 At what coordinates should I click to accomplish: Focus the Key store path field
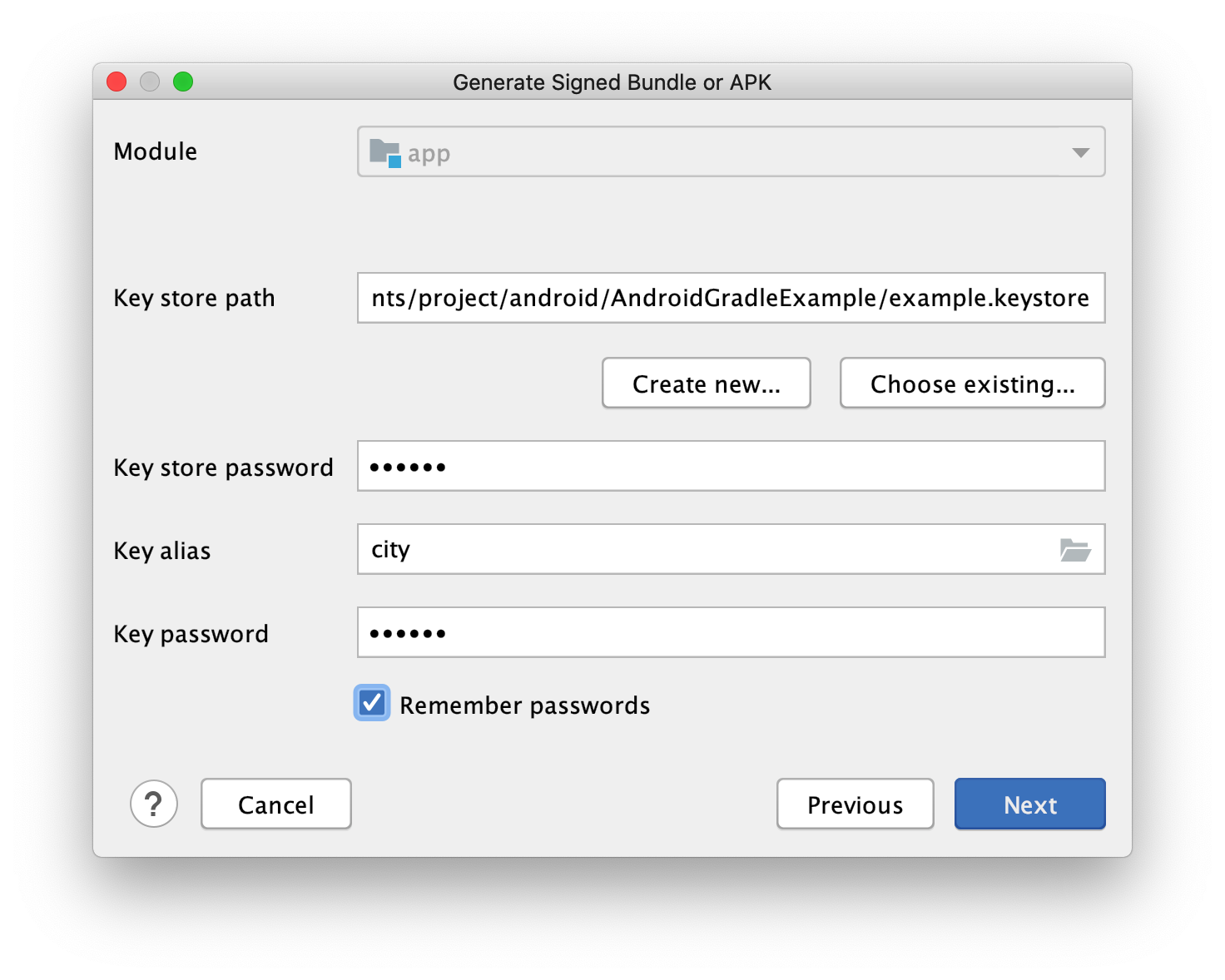click(x=732, y=298)
